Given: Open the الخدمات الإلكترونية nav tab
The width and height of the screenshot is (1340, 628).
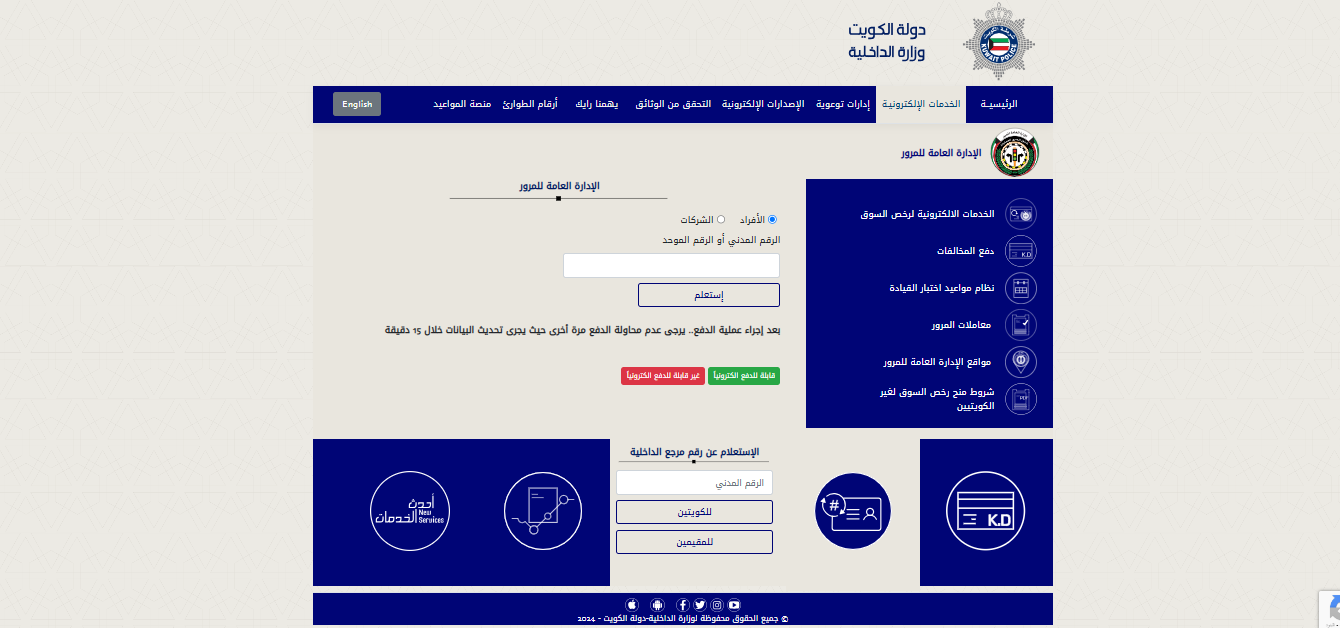Looking at the screenshot, I should point(921,105).
